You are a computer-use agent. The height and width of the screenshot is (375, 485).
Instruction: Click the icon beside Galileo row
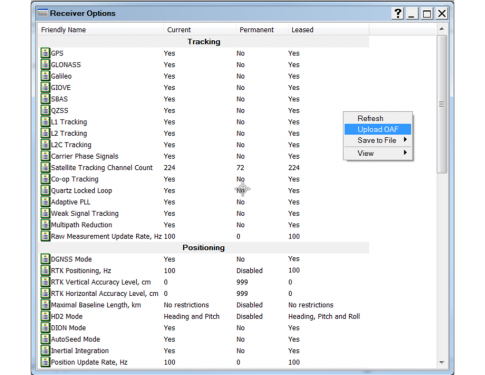(45, 76)
